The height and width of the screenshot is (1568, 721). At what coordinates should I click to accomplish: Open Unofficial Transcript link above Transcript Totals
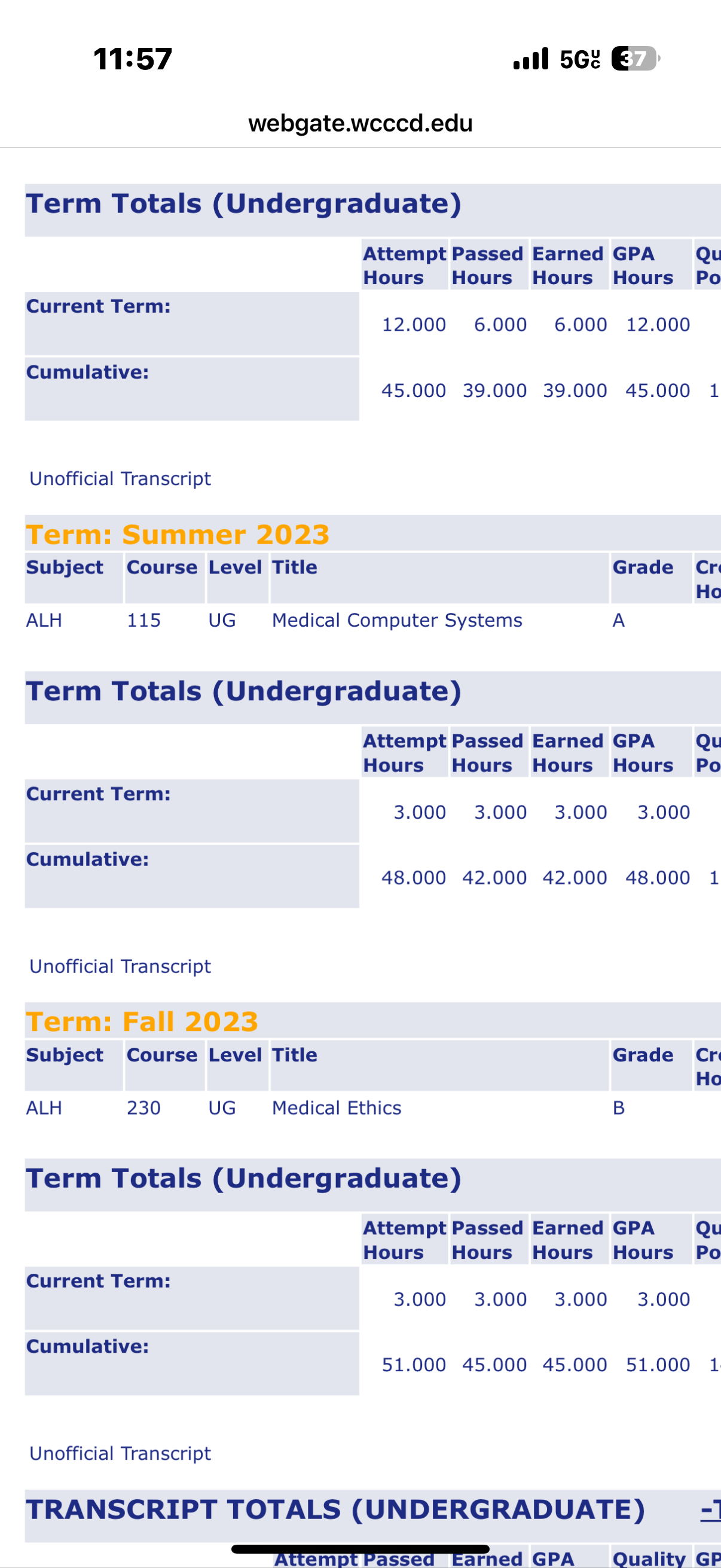120,1454
